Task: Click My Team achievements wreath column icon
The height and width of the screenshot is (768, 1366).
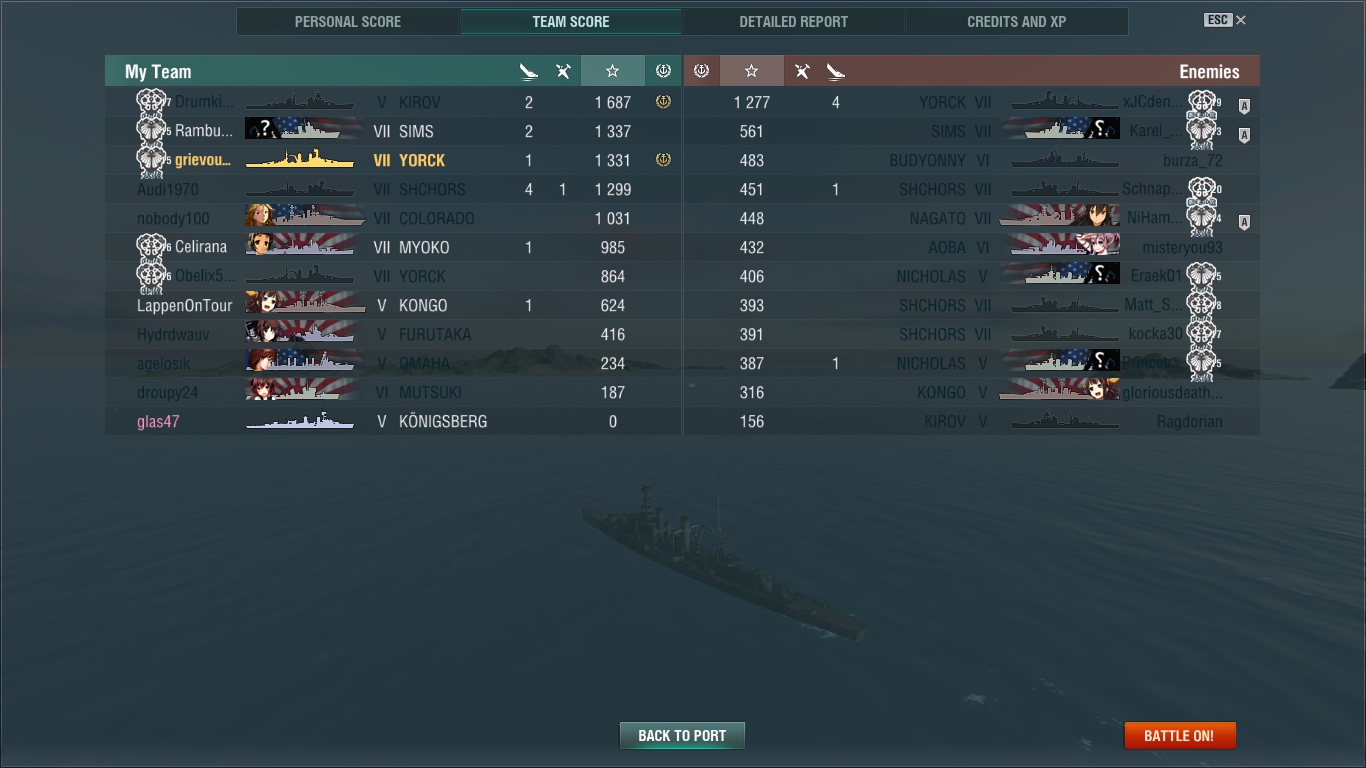Action: coord(663,71)
